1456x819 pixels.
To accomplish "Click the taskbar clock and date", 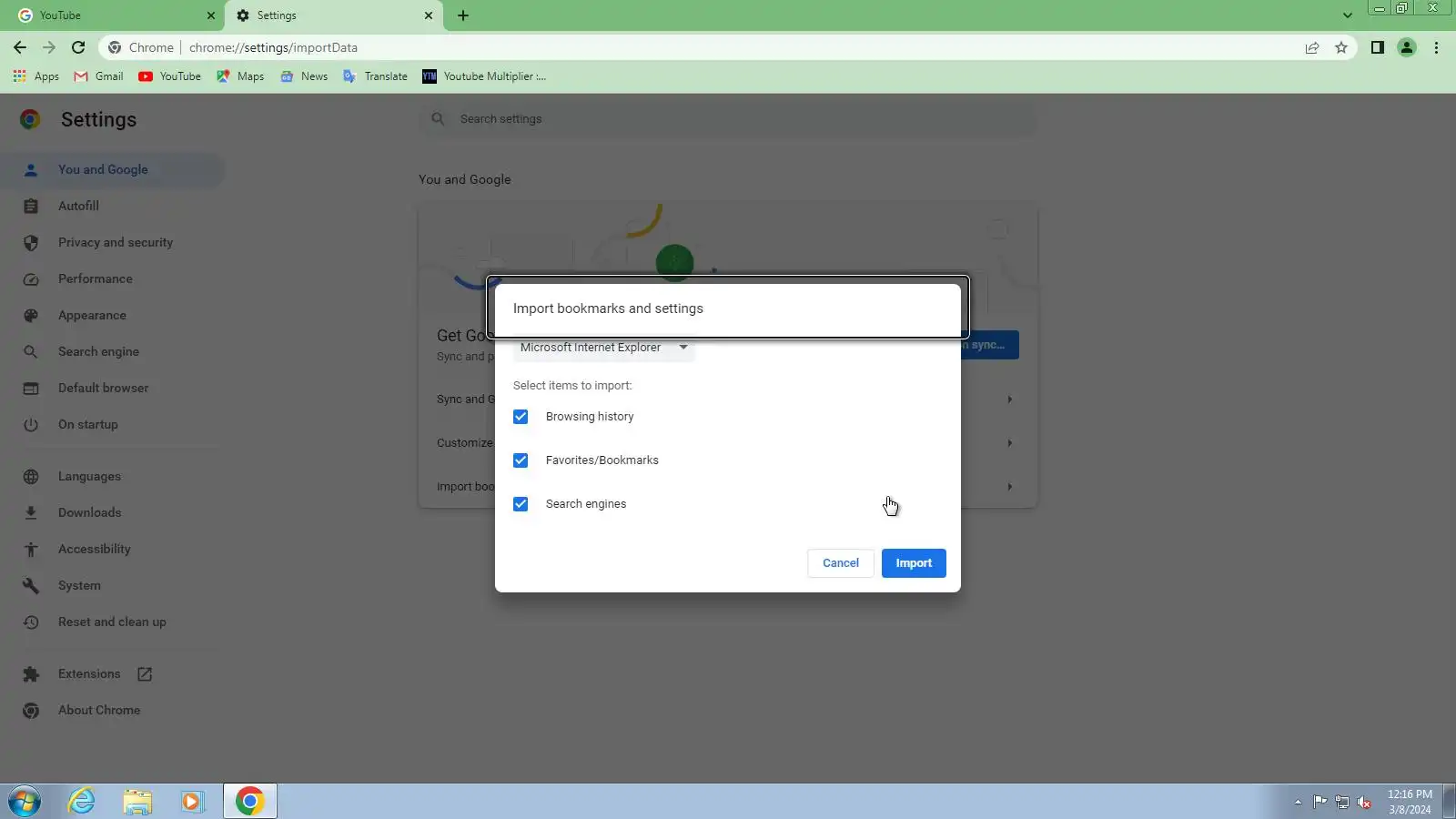I will click(1410, 802).
